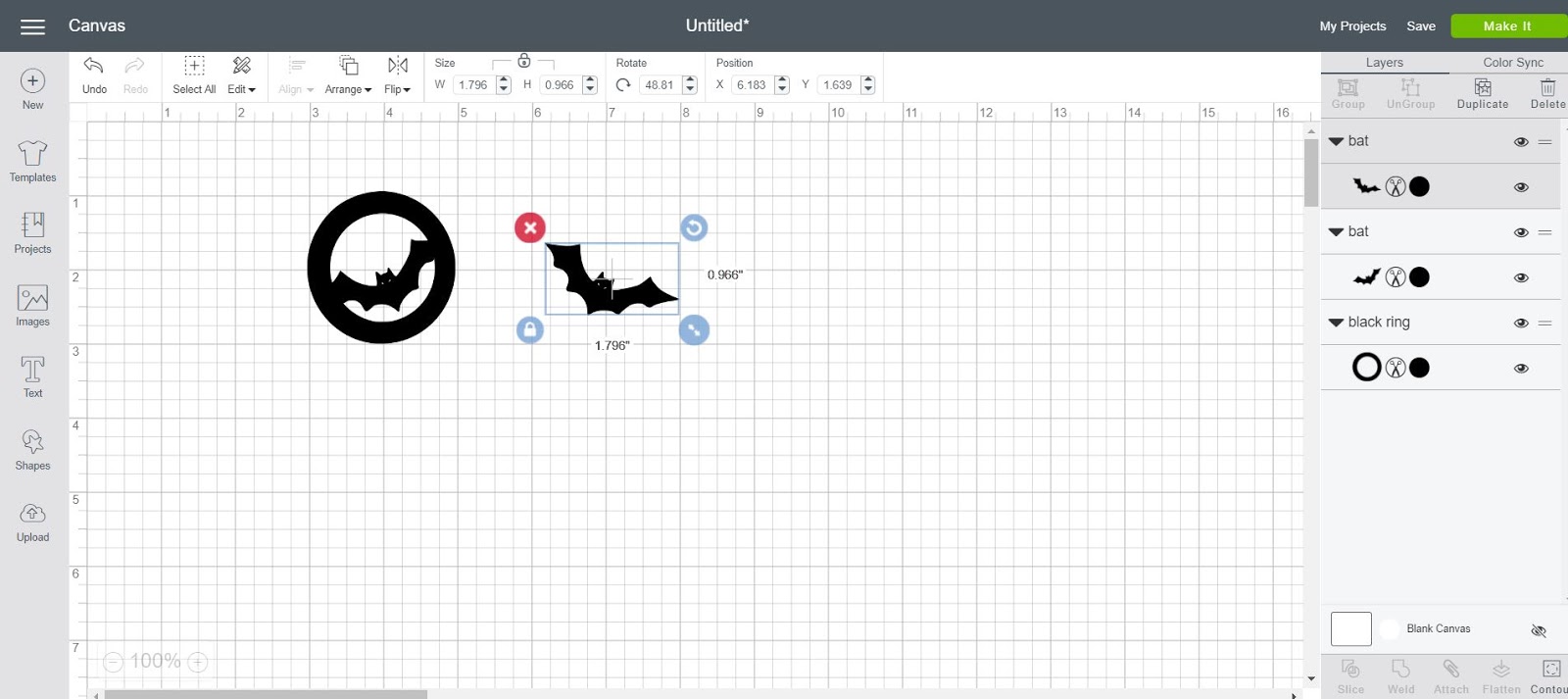Open the Images library
1568x699 pixels.
coord(32,306)
